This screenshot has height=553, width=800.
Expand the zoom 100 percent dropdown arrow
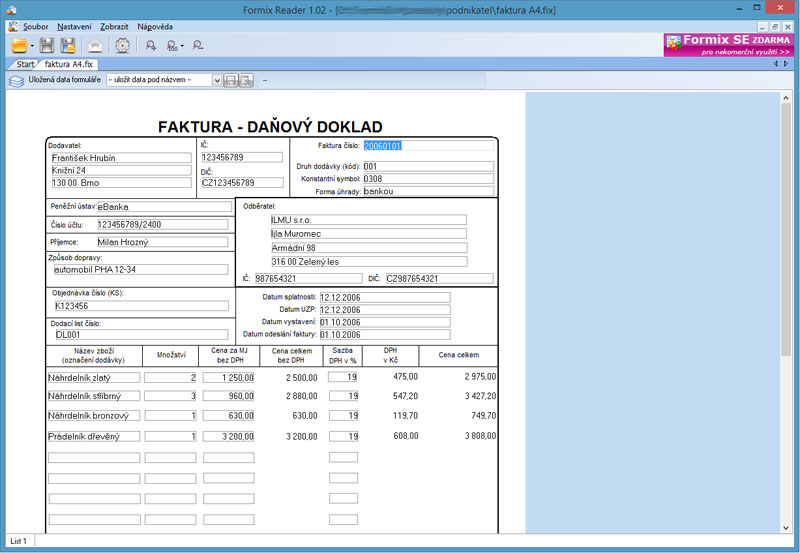[x=182, y=46]
